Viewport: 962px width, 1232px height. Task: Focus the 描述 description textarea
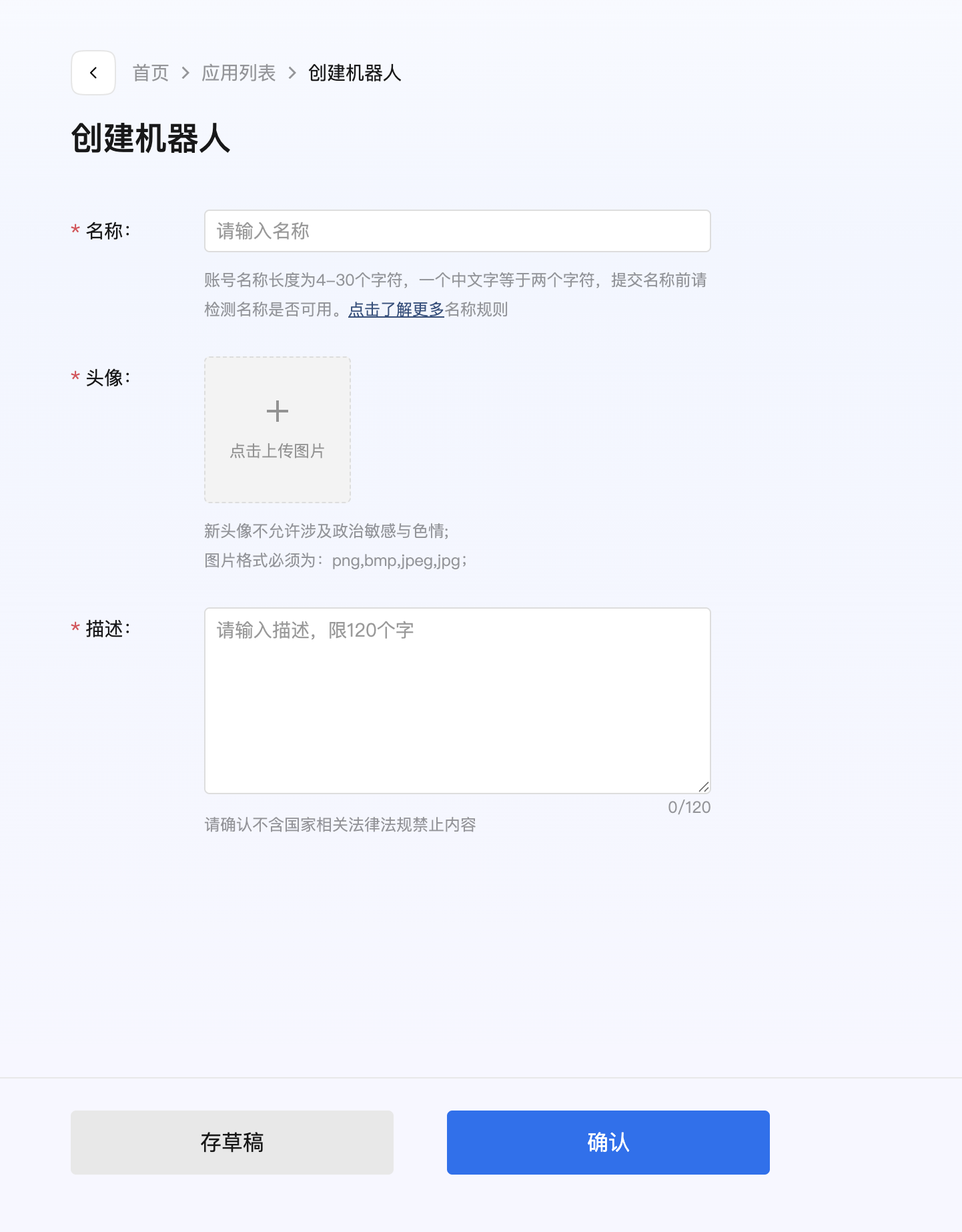tap(457, 700)
